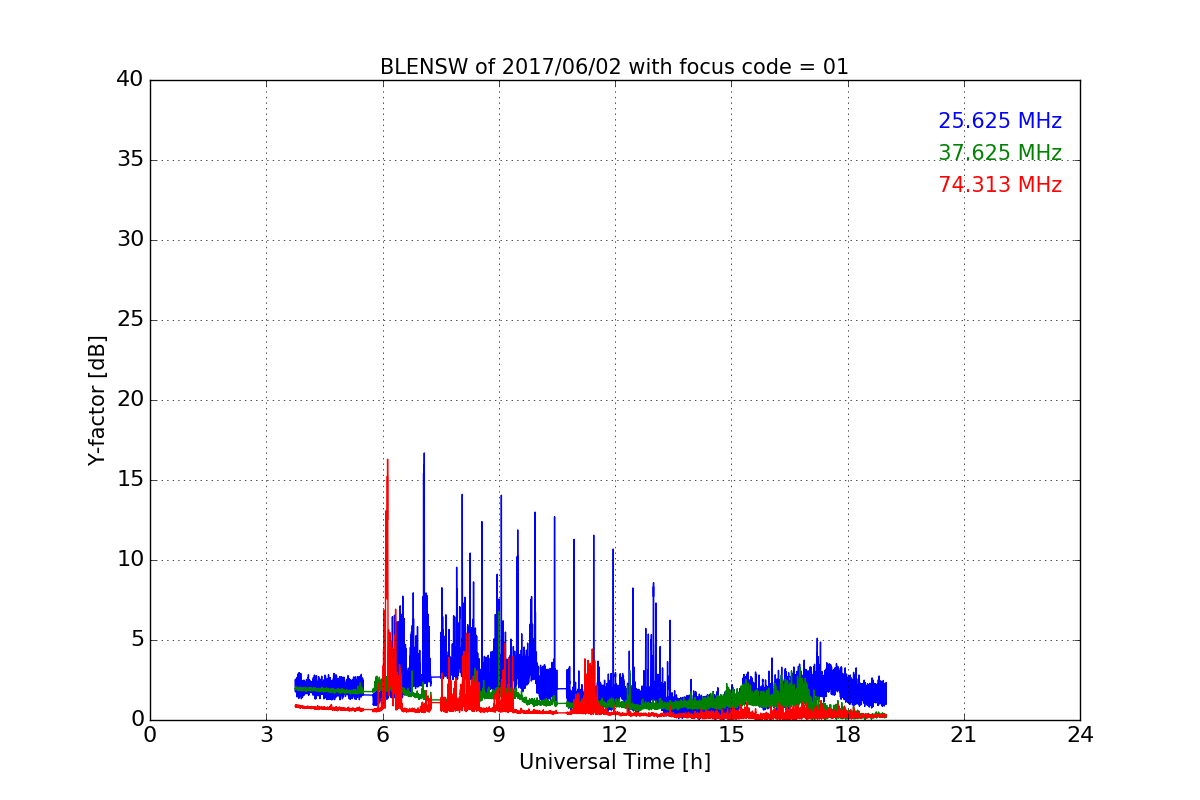This screenshot has height=800, width=1200.
Task: Click y-axis tick label 10
Action: 130,560
